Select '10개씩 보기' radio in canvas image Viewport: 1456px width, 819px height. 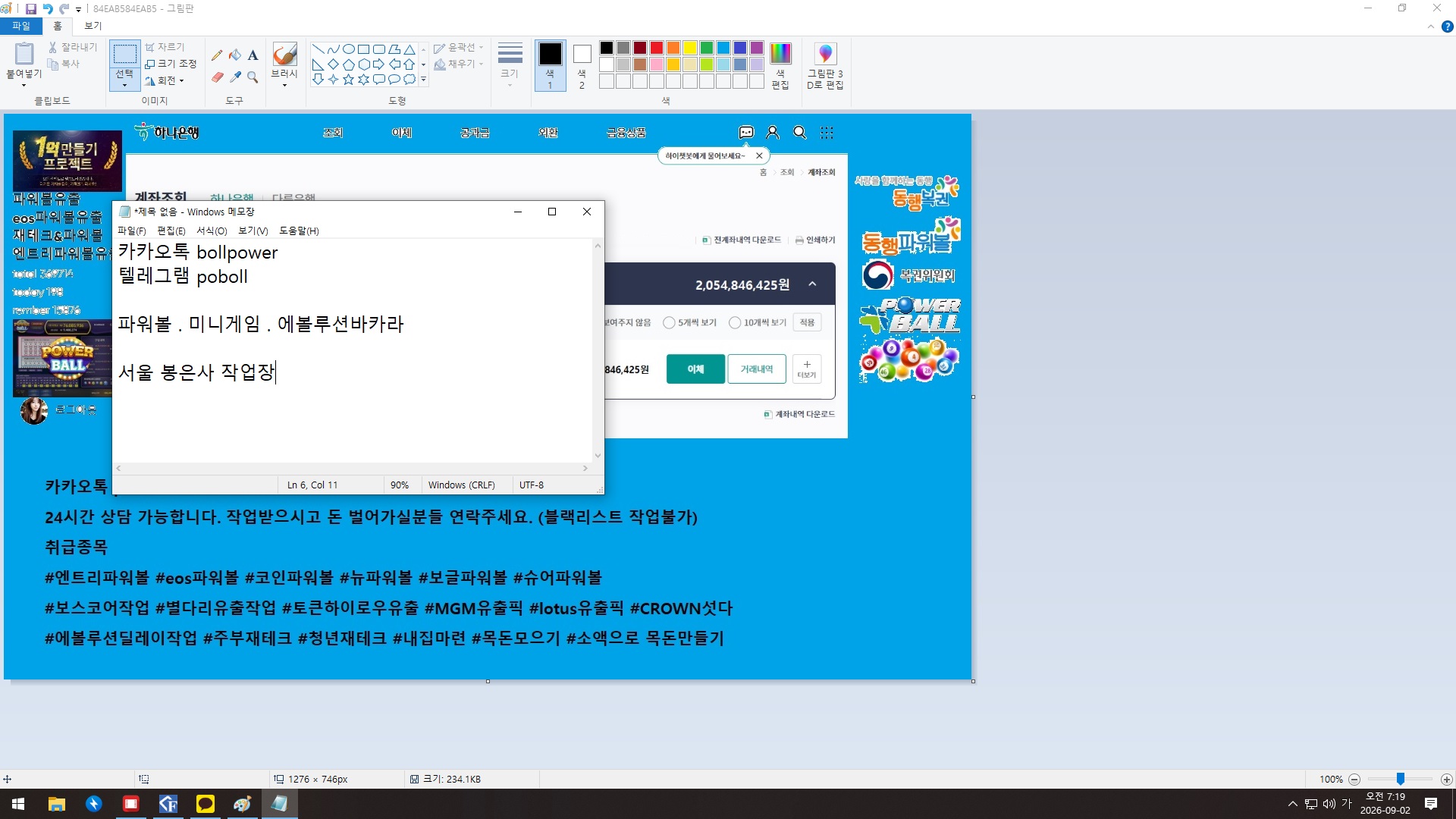[735, 322]
